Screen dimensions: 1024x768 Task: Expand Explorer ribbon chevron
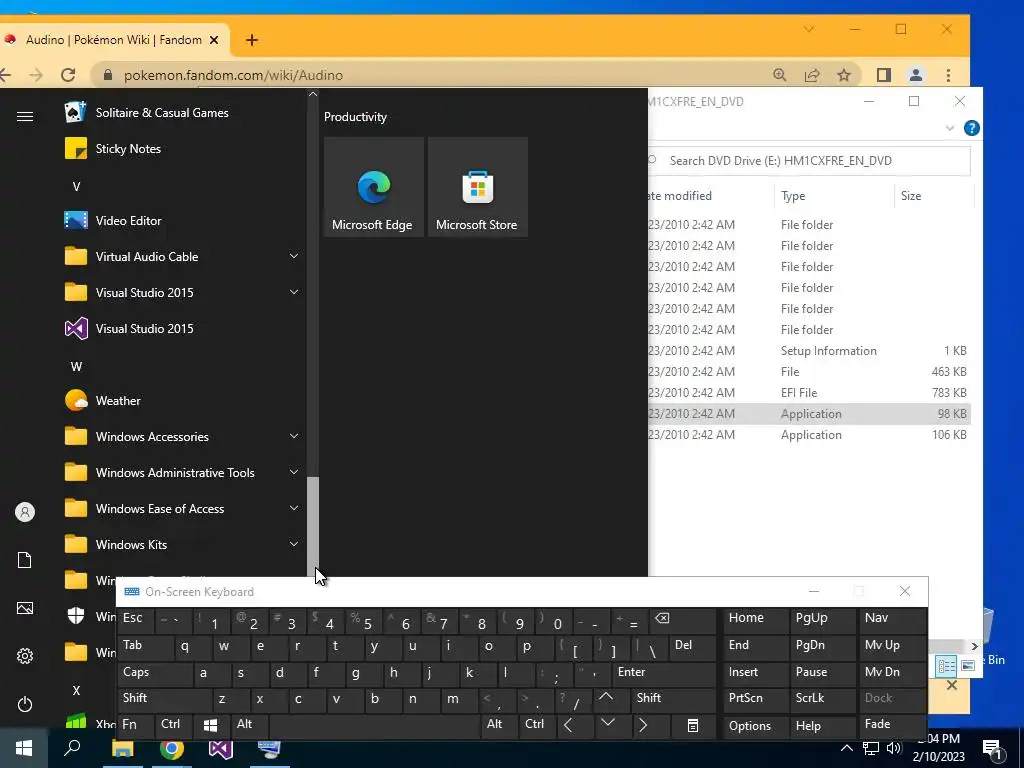tap(950, 129)
